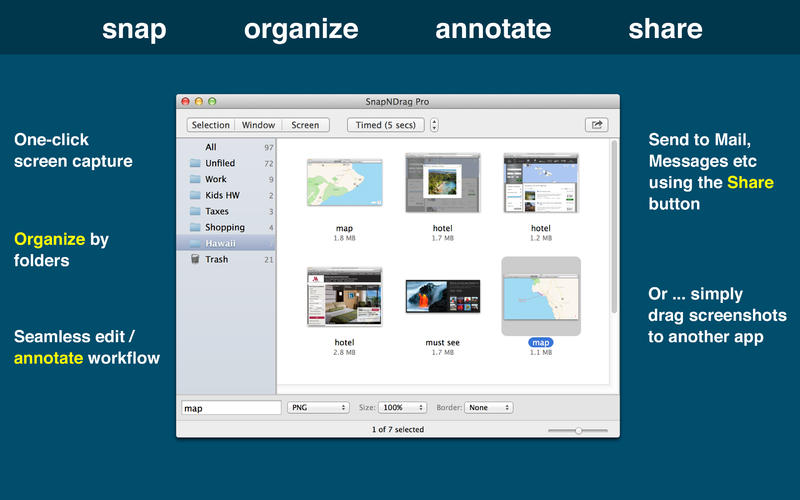Image resolution: width=800 pixels, height=500 pixels.
Task: Select the Shopping folder
Action: click(224, 227)
